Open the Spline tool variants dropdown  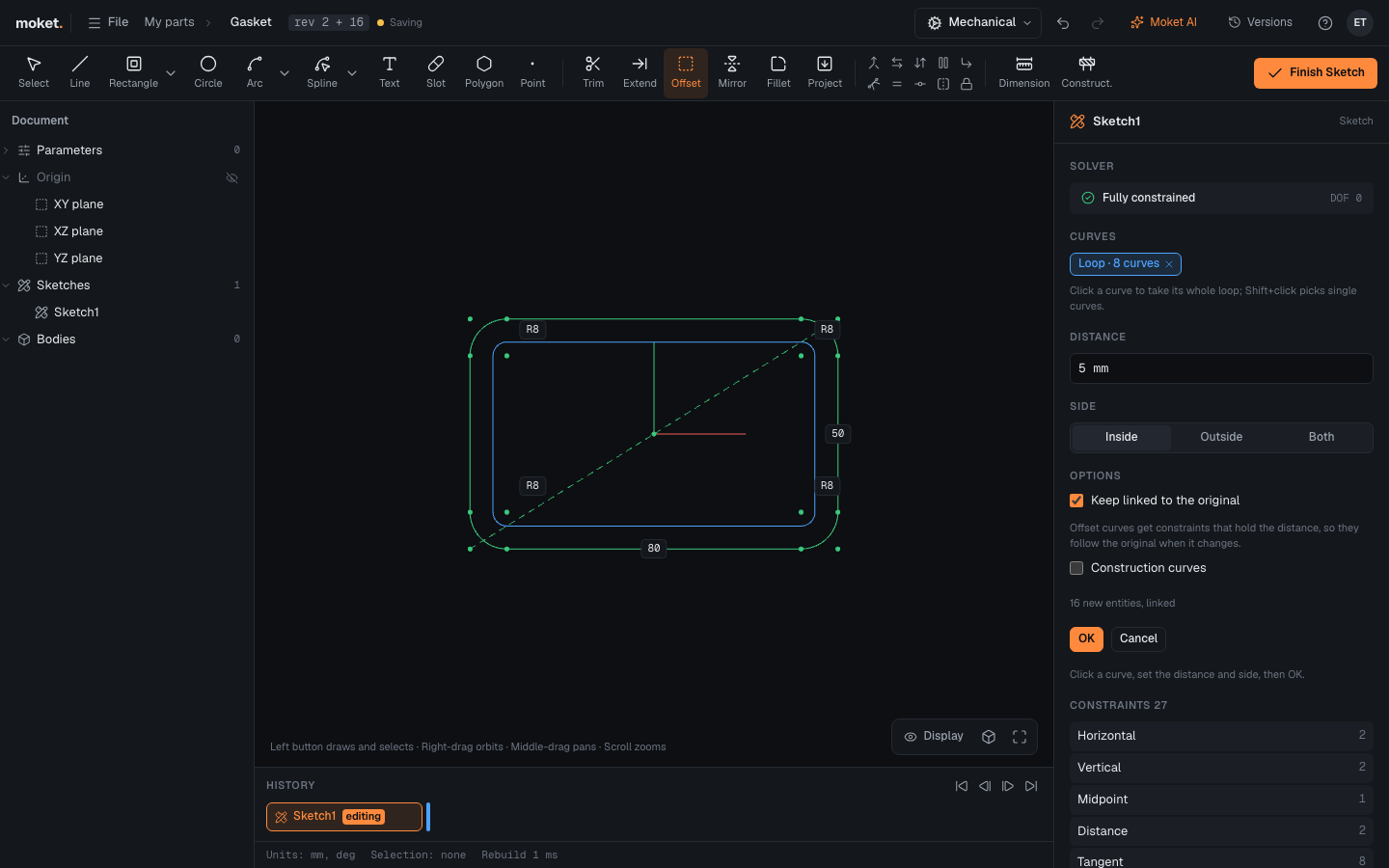point(352,73)
